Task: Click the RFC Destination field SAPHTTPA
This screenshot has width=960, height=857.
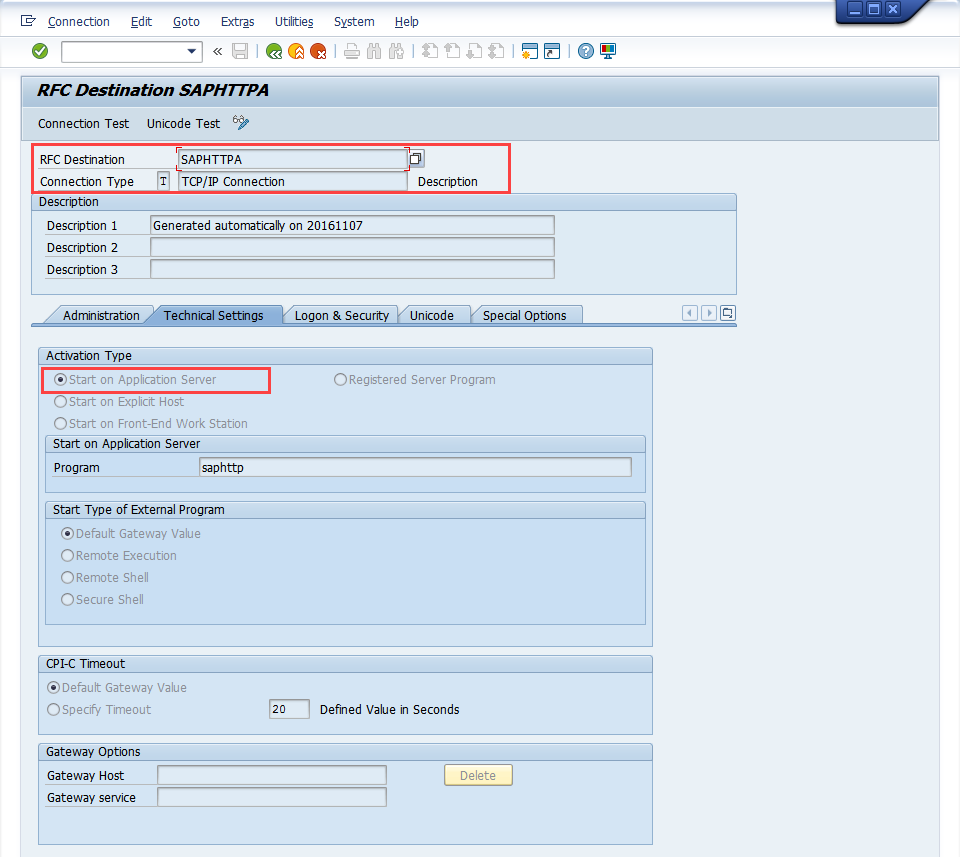Action: (293, 159)
